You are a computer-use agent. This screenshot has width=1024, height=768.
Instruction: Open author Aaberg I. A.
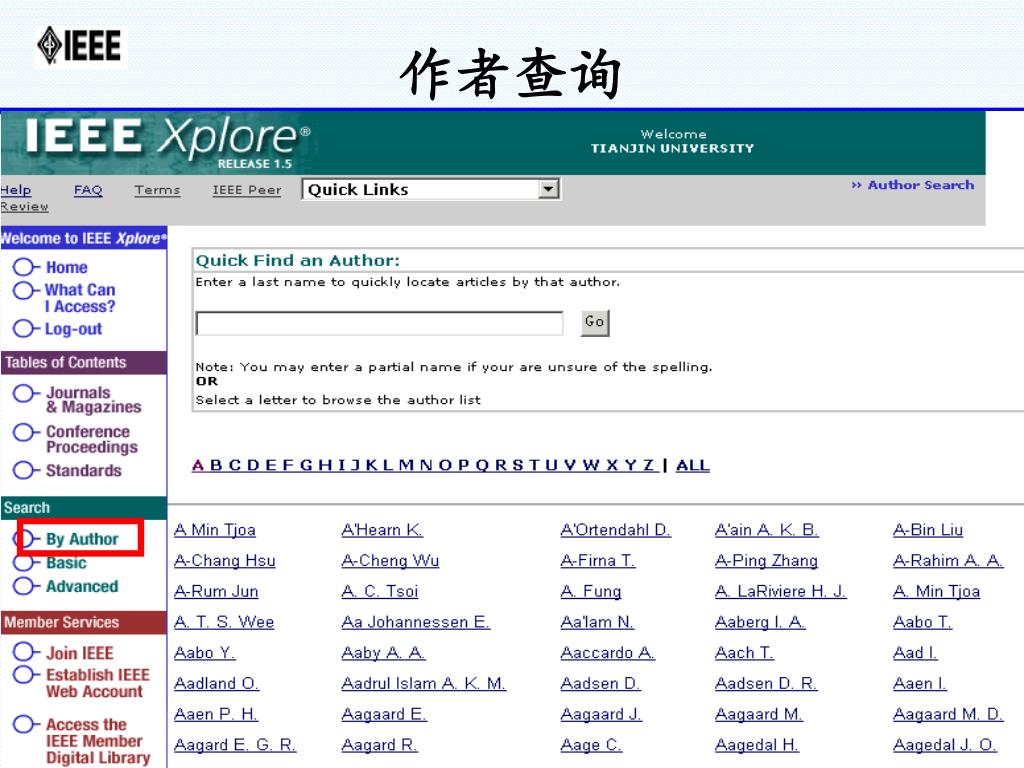[760, 622]
